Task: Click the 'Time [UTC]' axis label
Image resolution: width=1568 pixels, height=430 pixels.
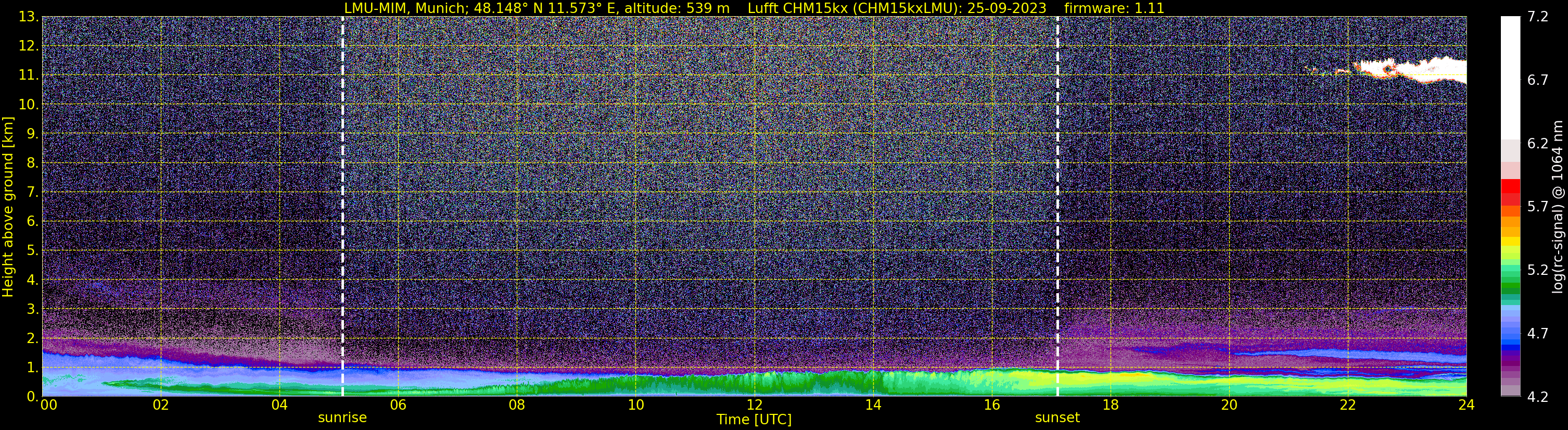Action: (x=754, y=419)
